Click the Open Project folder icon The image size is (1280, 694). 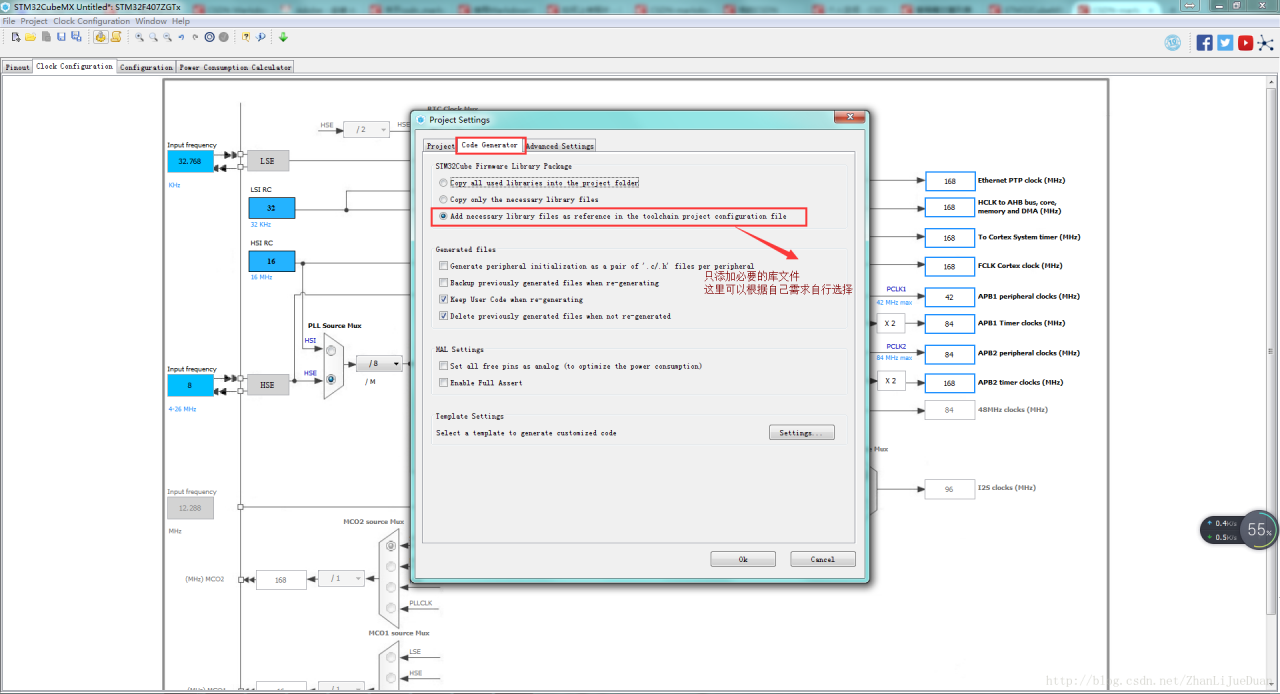tap(31, 37)
